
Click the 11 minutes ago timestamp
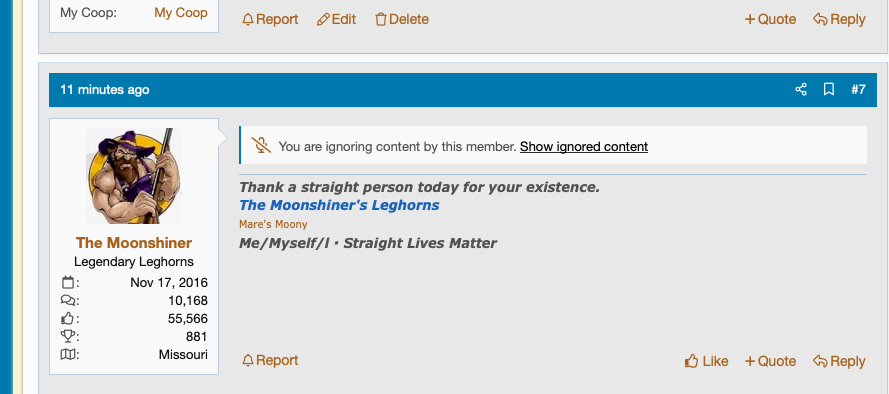[x=105, y=90]
